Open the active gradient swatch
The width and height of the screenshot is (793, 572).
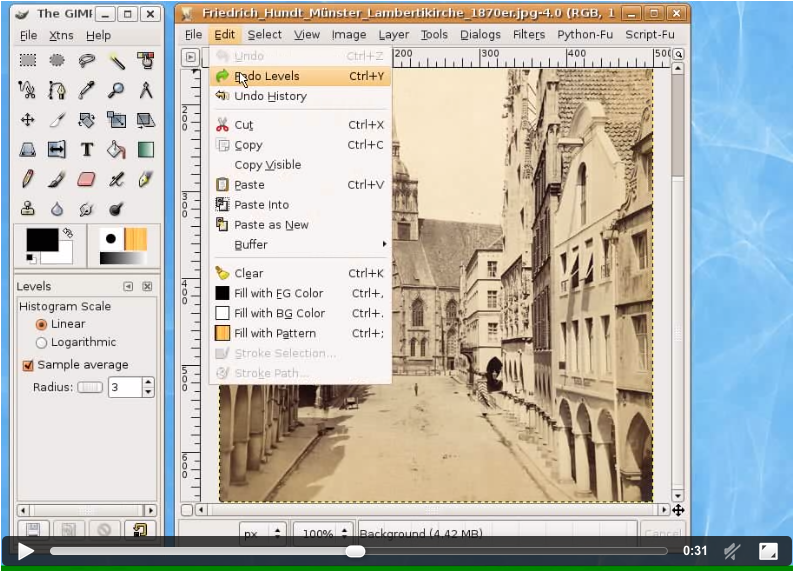[x=122, y=258]
